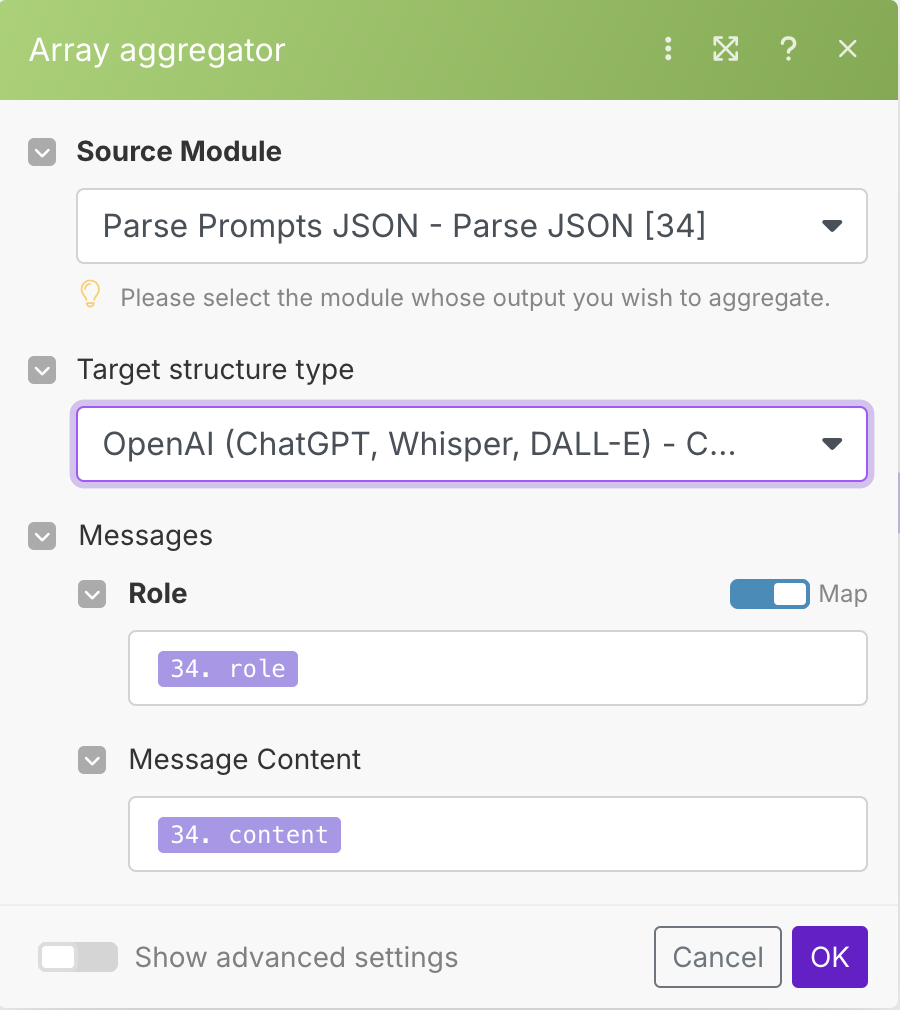Click the '34. content' mapped tag
This screenshot has height=1010, width=900.
(x=249, y=835)
